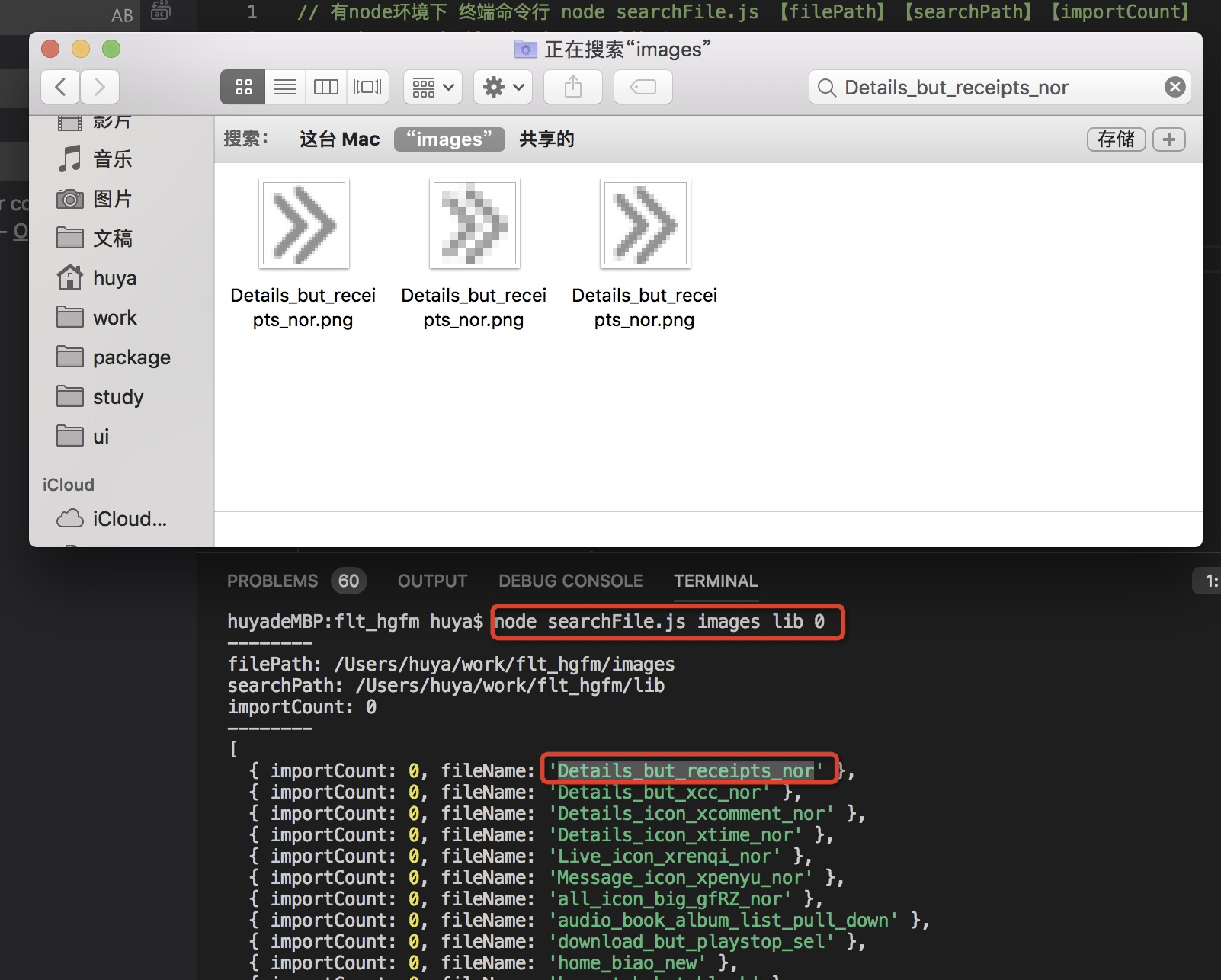Set search scope to 共享的
1221x980 pixels.
point(546,139)
